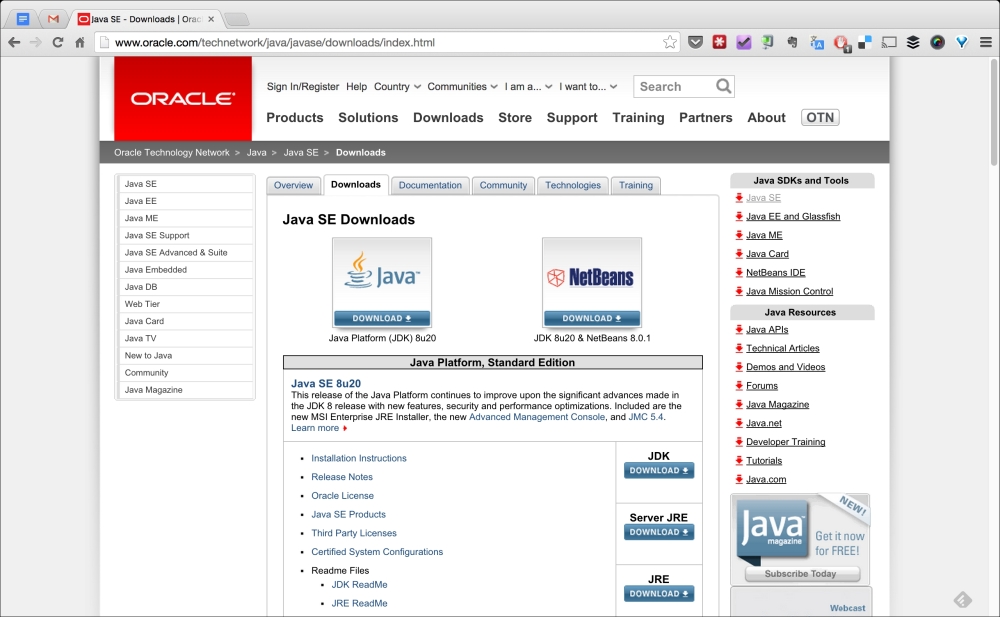Click the Java logo download image
The image size is (1000, 617).
click(382, 282)
